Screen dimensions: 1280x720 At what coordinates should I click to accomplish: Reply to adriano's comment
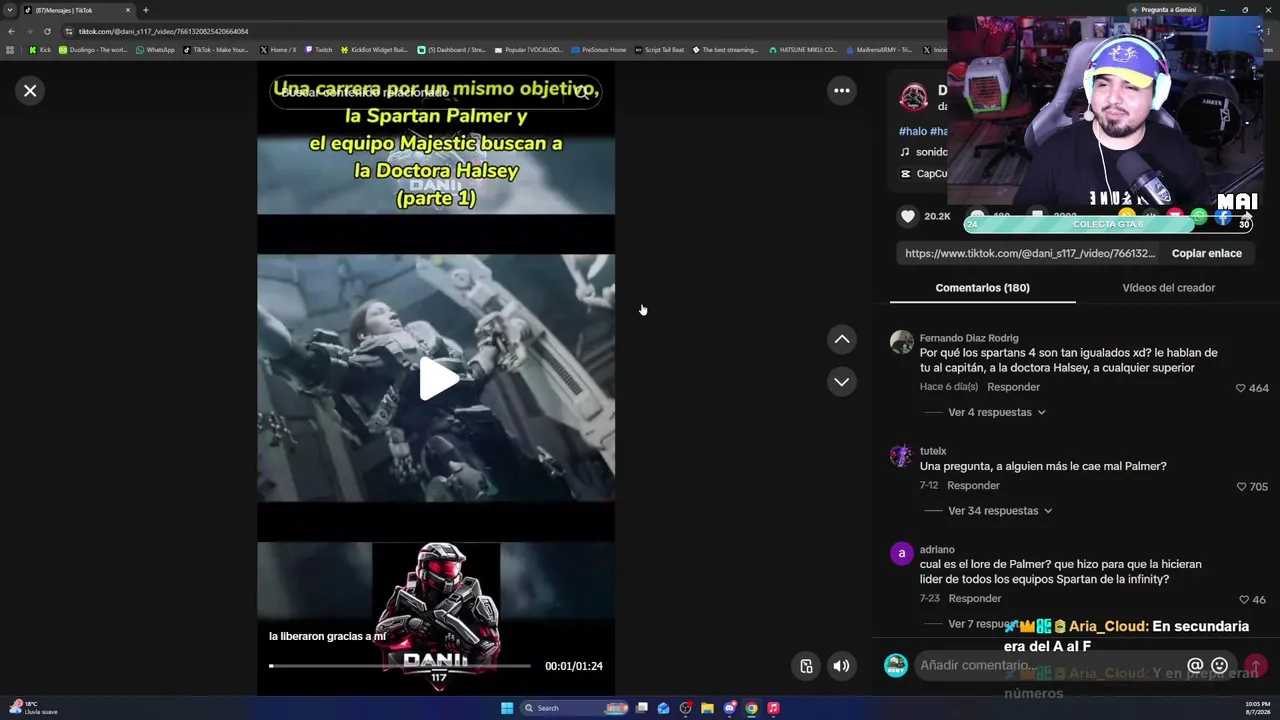[x=975, y=599]
